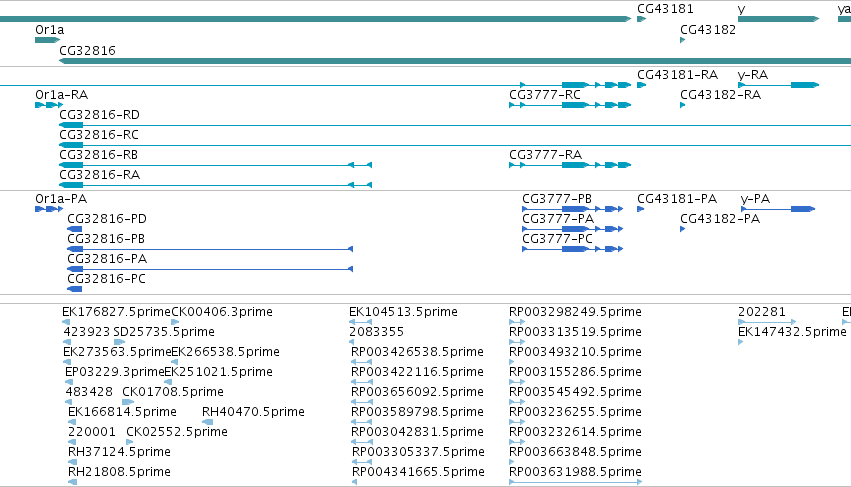The width and height of the screenshot is (851, 487).
Task: Click the CG32816-PA protein label
Action: [107, 259]
